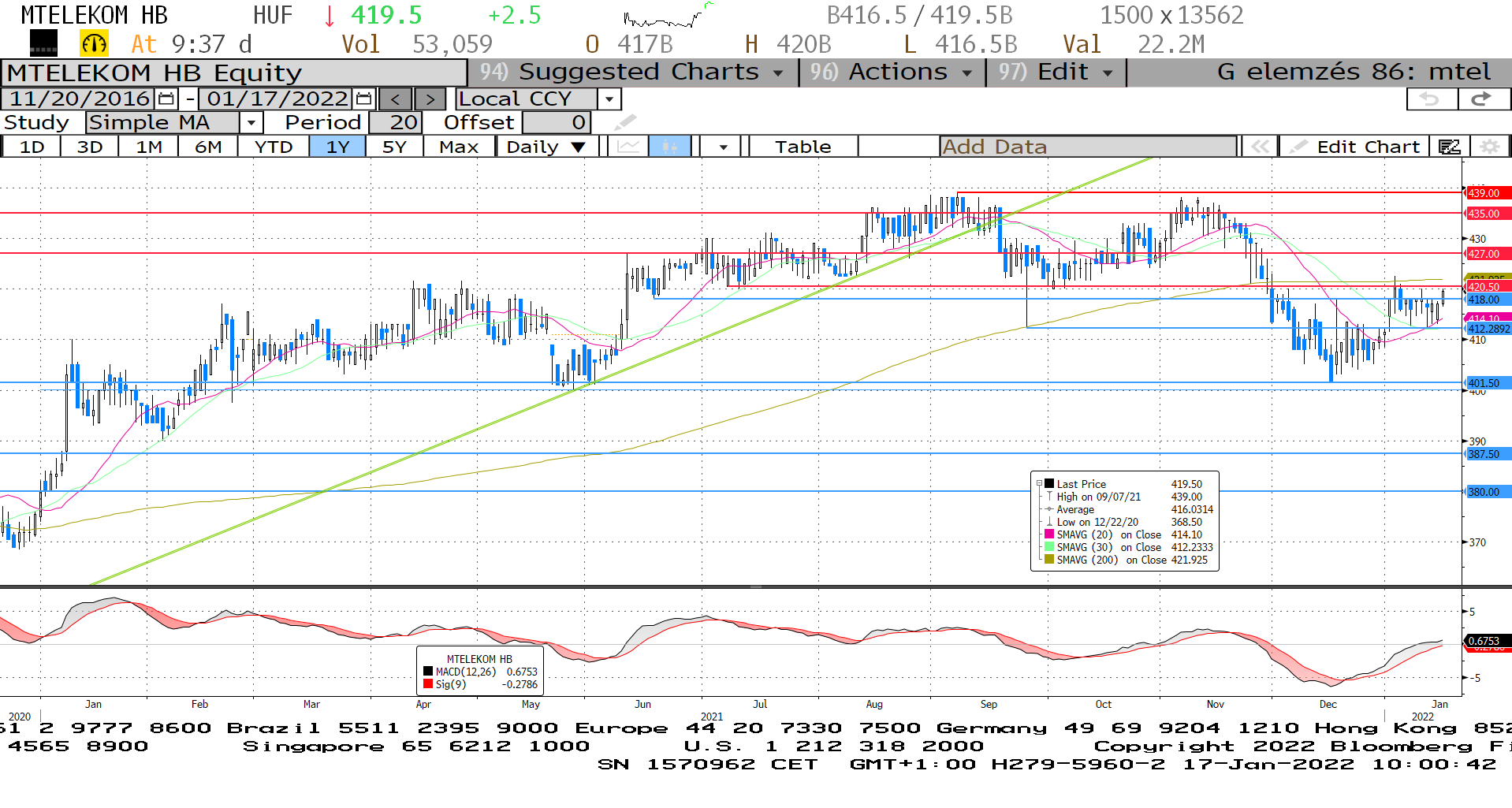Click the red Sig(9) legend swatch
The image size is (1512, 808).
tap(428, 684)
